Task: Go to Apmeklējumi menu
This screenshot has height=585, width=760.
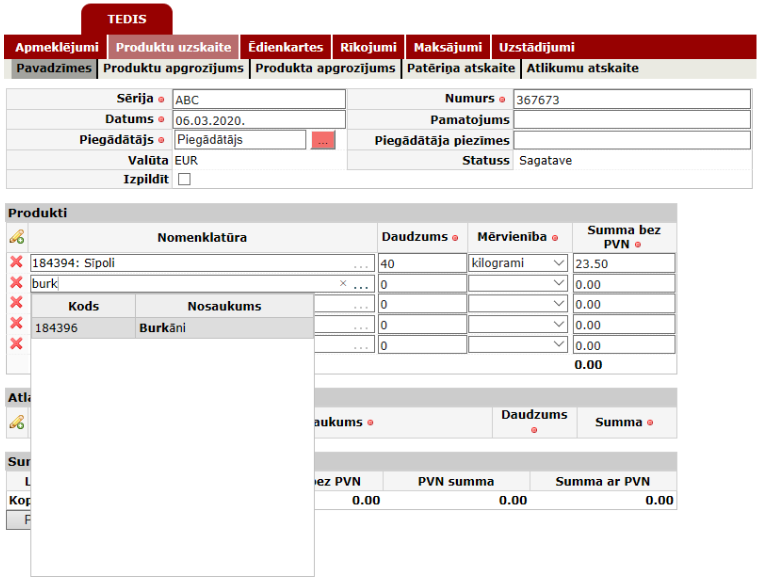Action: pyautogui.click(x=56, y=47)
